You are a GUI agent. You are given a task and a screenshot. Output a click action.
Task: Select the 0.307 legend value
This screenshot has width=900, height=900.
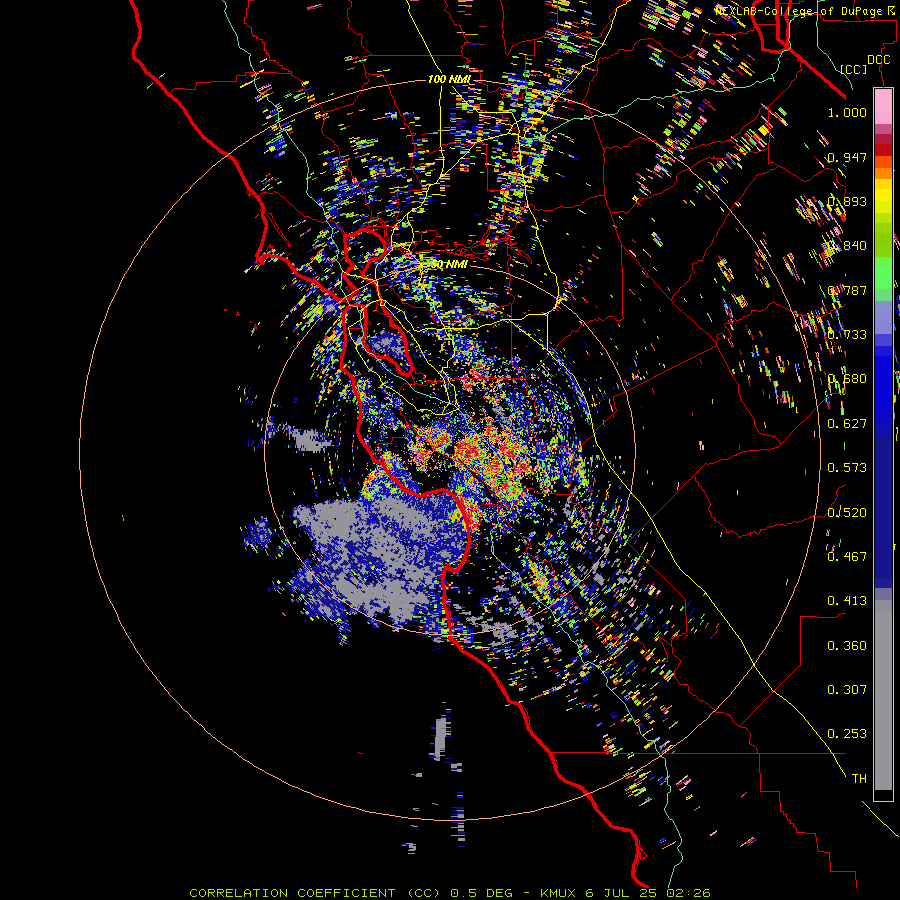[847, 690]
